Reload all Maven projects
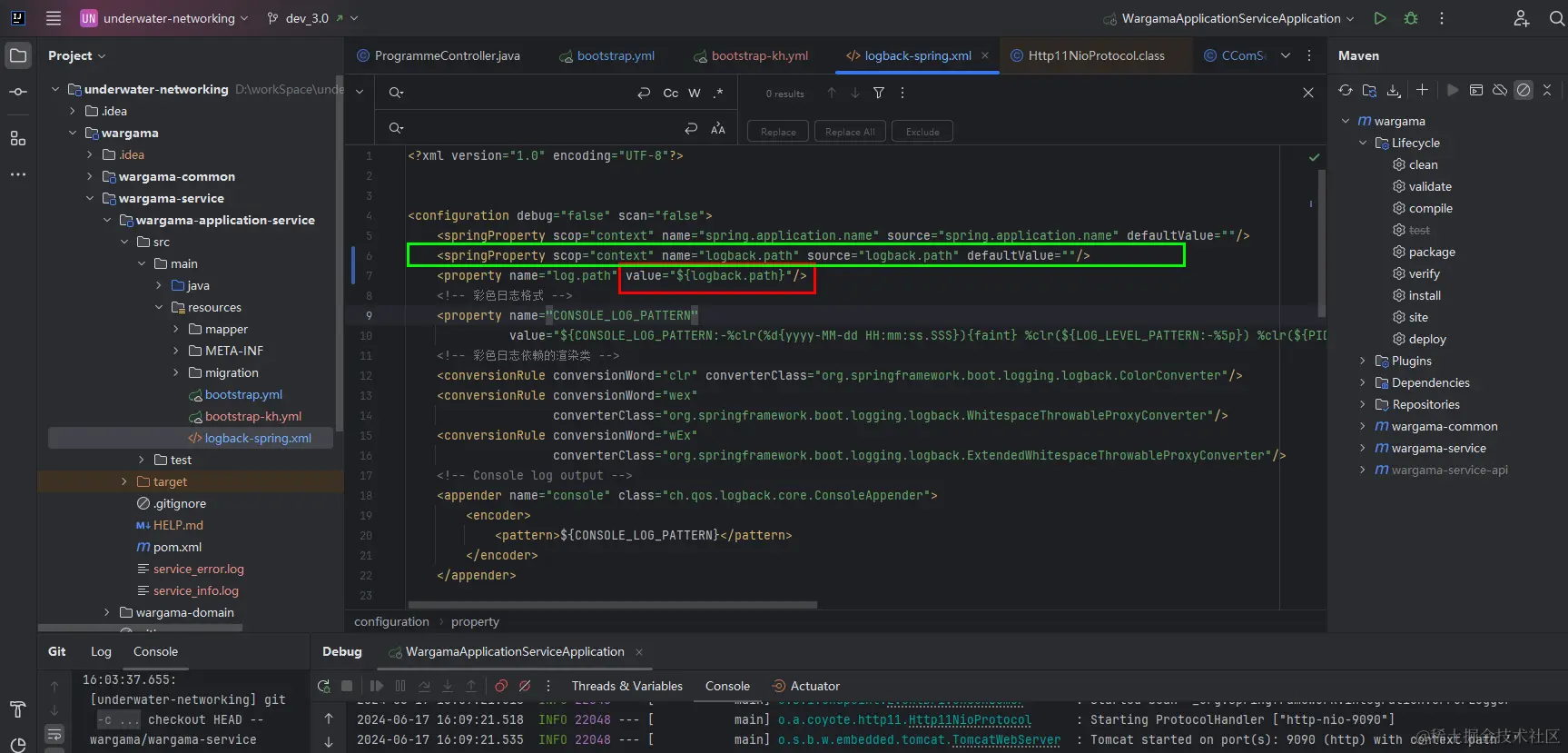This screenshot has width=1568, height=753. click(1346, 90)
